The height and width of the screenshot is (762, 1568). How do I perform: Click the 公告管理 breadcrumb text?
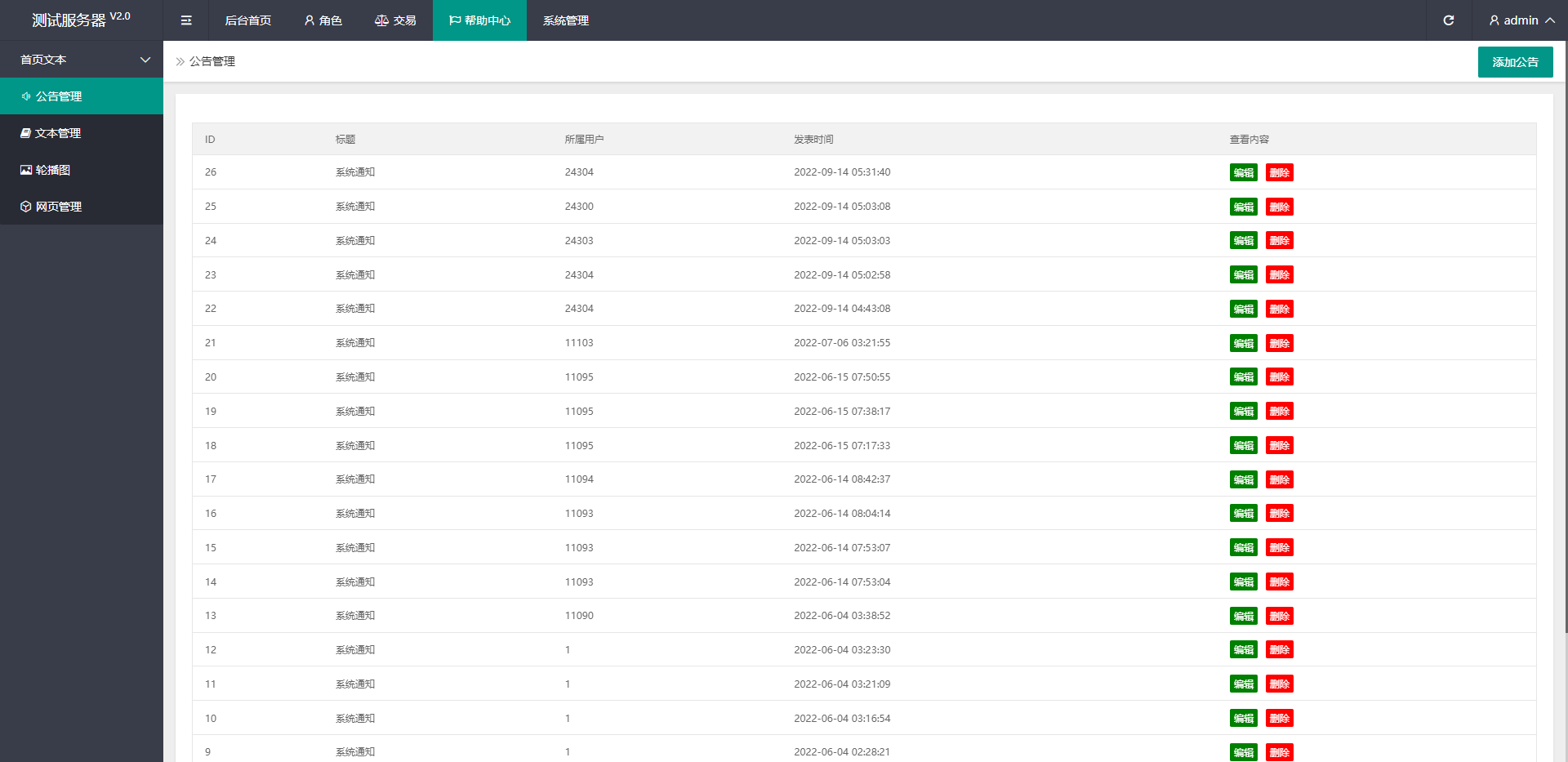click(212, 61)
